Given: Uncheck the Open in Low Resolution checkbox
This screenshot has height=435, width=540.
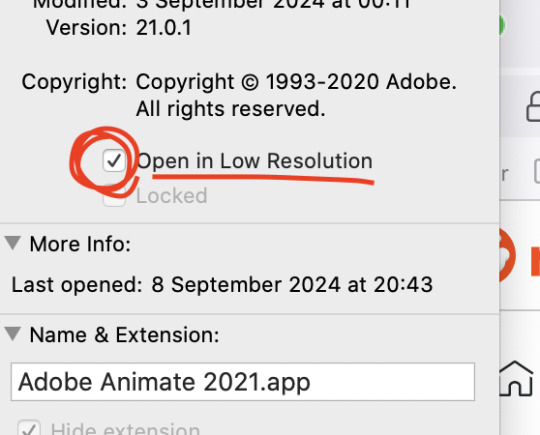Looking at the screenshot, I should click(114, 161).
